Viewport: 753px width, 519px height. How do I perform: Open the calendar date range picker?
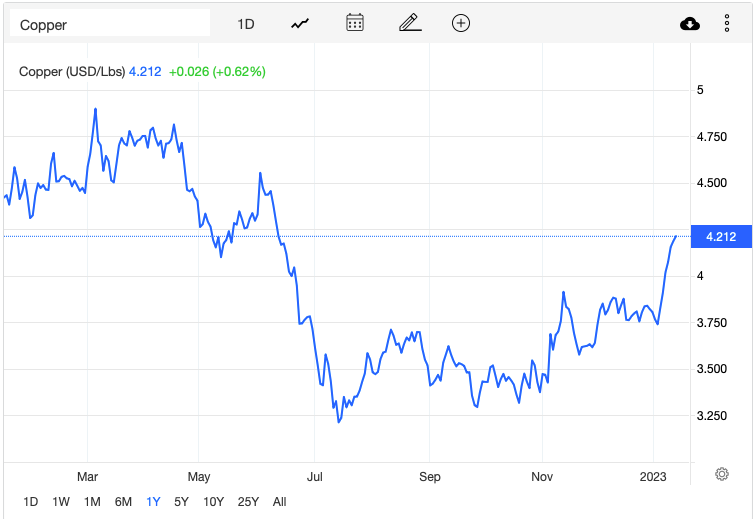[355, 23]
